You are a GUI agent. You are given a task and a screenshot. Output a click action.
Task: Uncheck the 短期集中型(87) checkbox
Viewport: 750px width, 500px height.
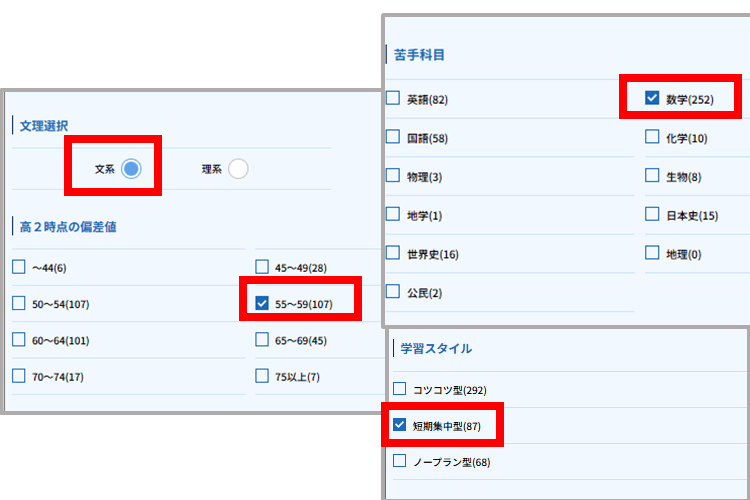click(399, 425)
